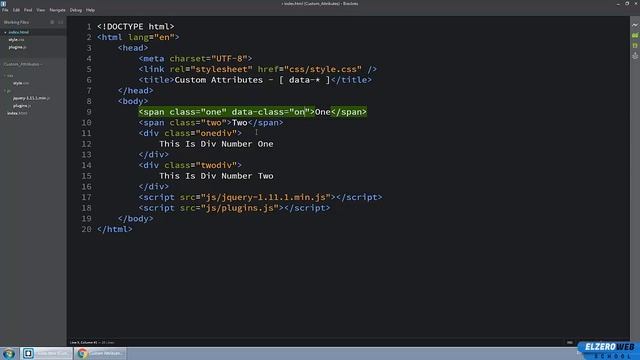Open the File menu
This screenshot has height=360, width=640.
tap(5, 10)
